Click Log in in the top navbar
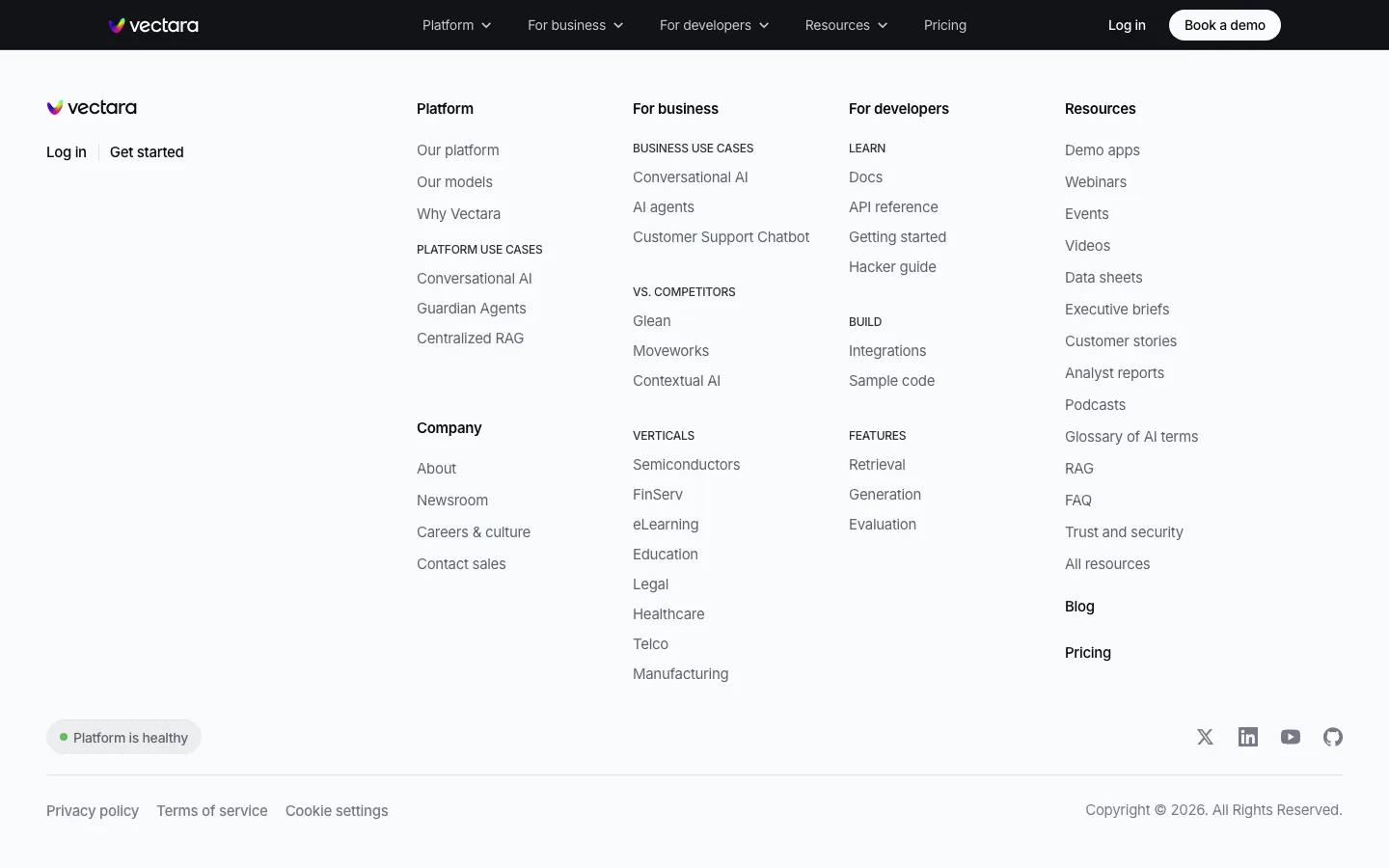 tap(1127, 25)
